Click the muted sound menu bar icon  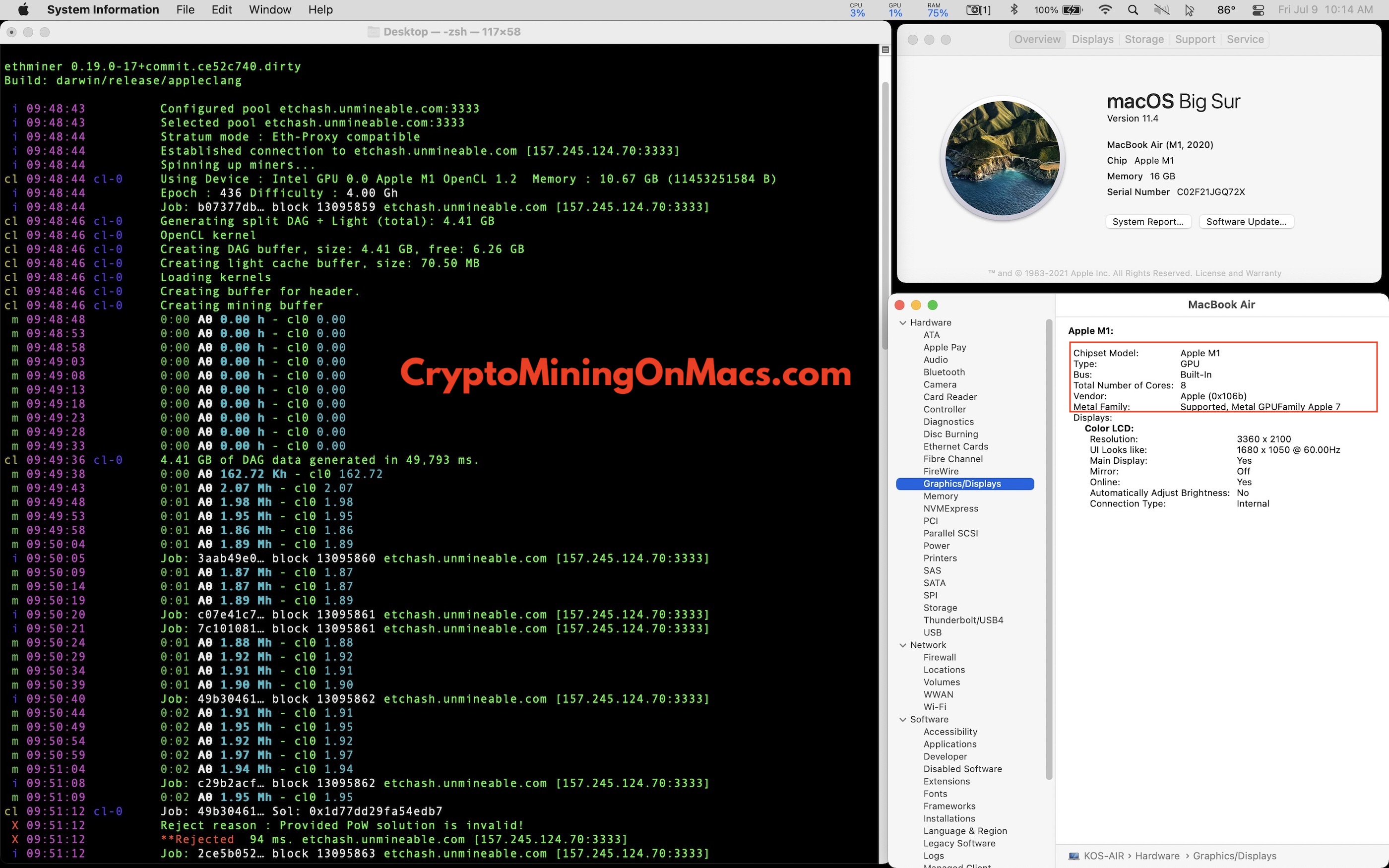click(x=1161, y=10)
